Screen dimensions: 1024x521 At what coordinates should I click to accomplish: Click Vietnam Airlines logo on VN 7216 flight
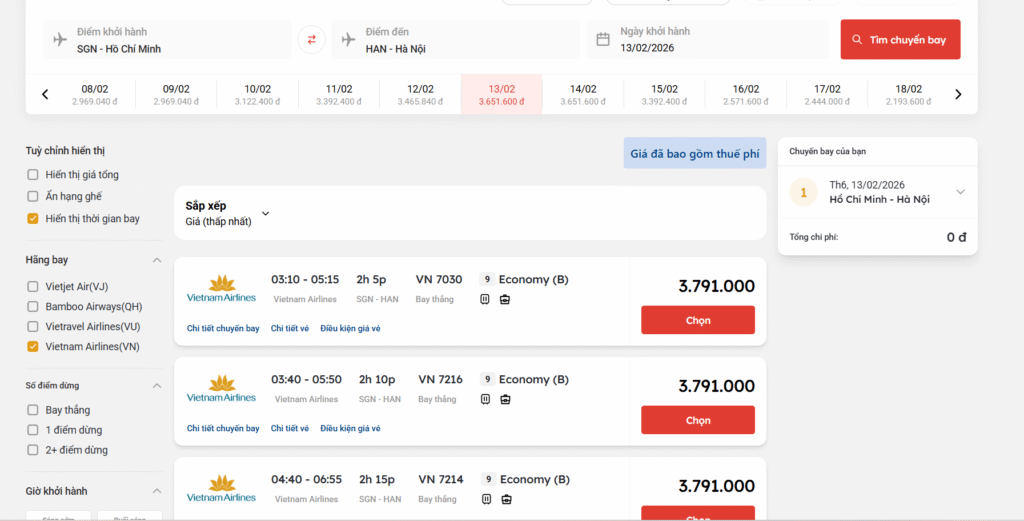tap(221, 389)
